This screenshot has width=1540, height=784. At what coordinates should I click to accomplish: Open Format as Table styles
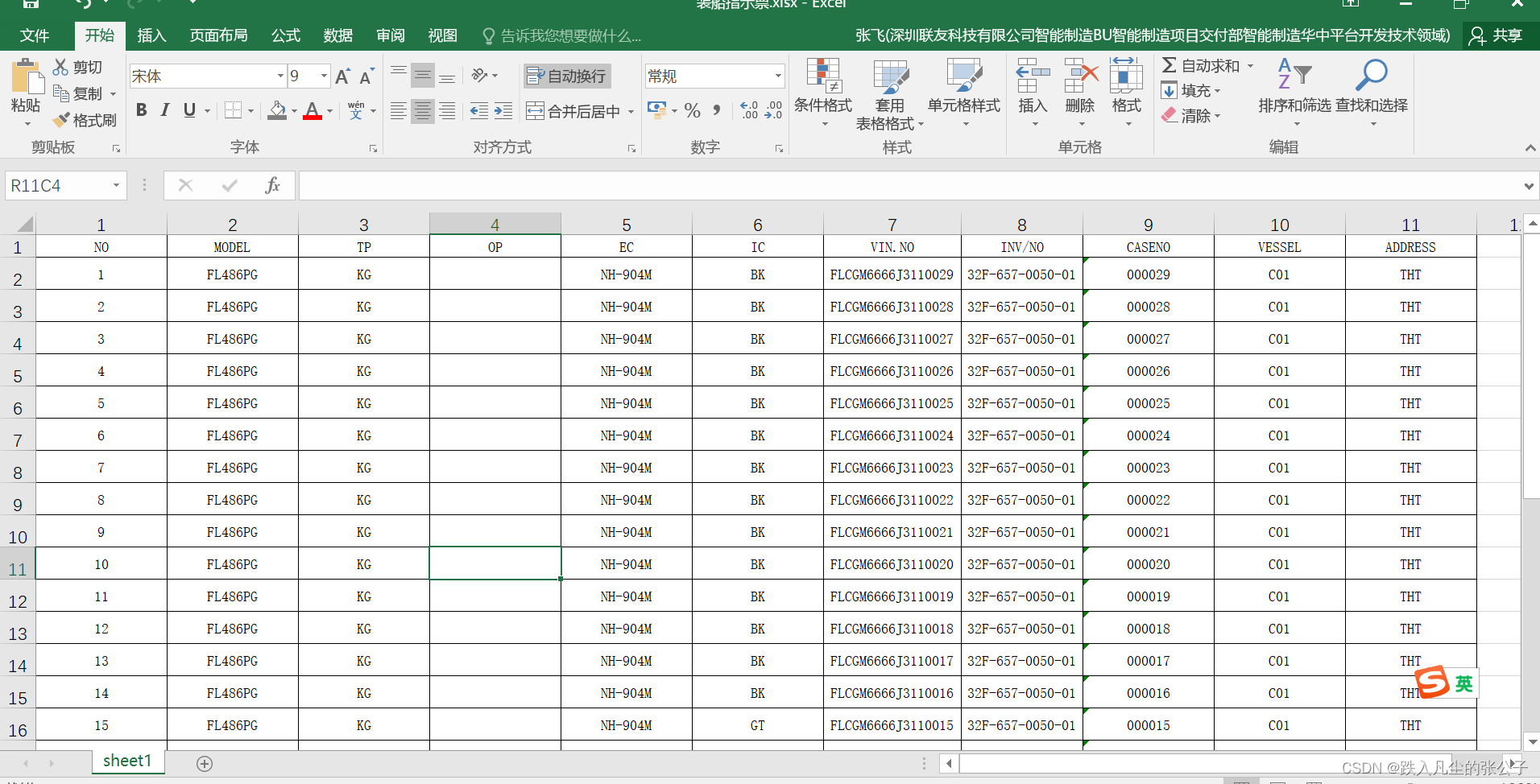pyautogui.click(x=889, y=94)
